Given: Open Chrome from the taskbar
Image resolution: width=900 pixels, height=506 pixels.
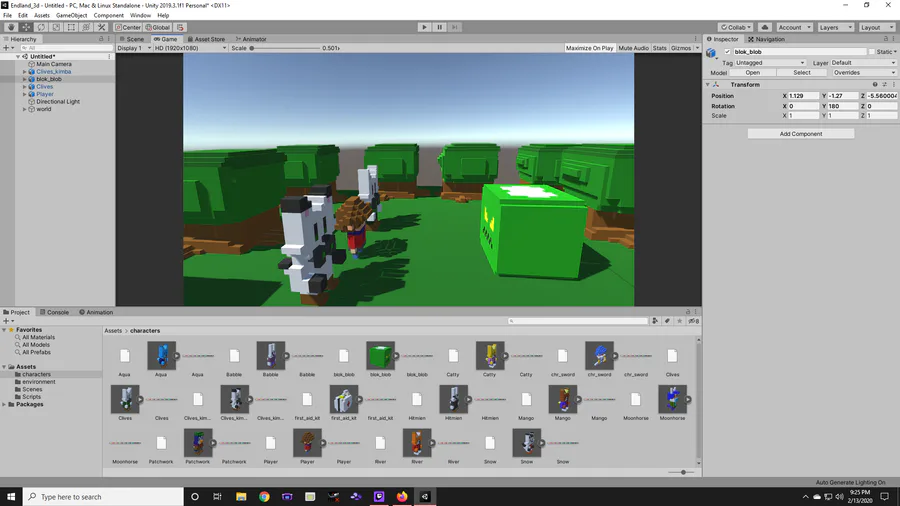Looking at the screenshot, I should 264,496.
